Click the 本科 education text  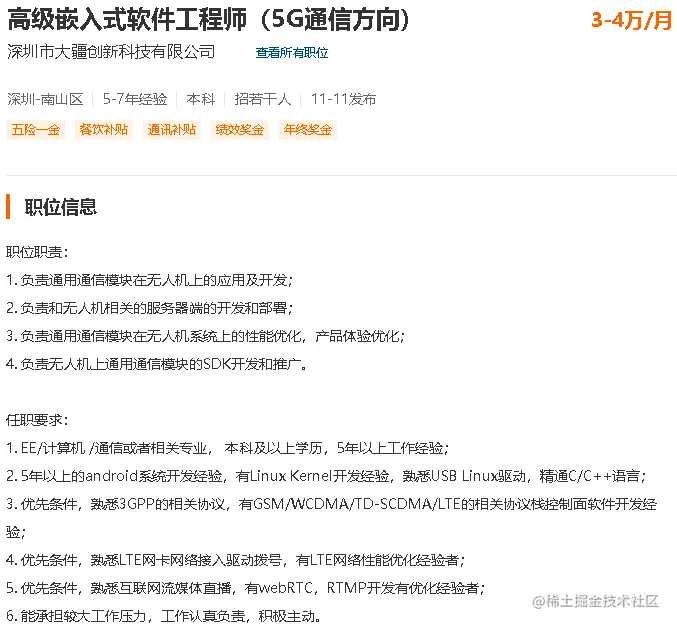pos(201,99)
